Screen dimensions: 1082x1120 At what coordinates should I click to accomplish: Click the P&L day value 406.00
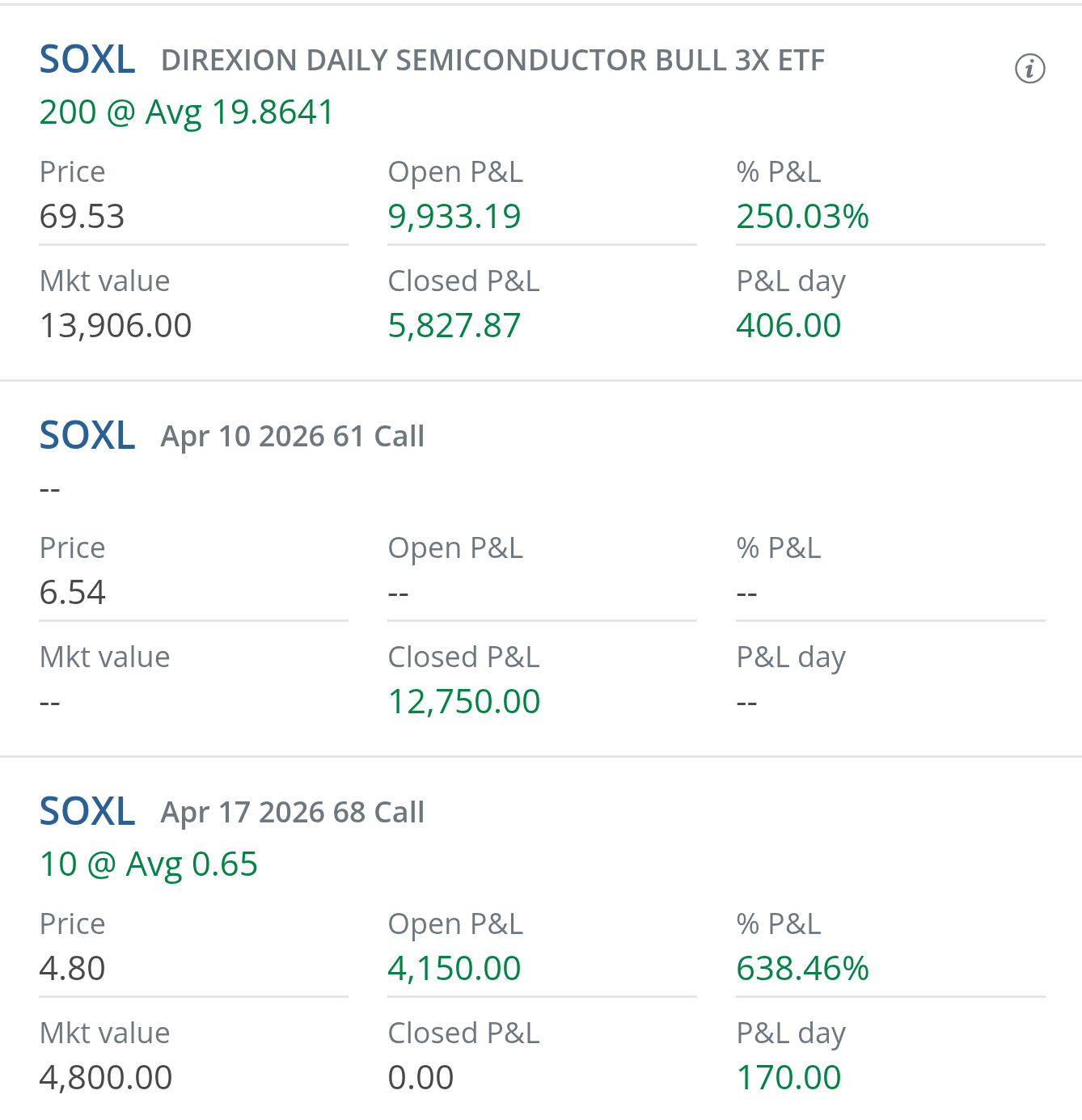tap(789, 326)
